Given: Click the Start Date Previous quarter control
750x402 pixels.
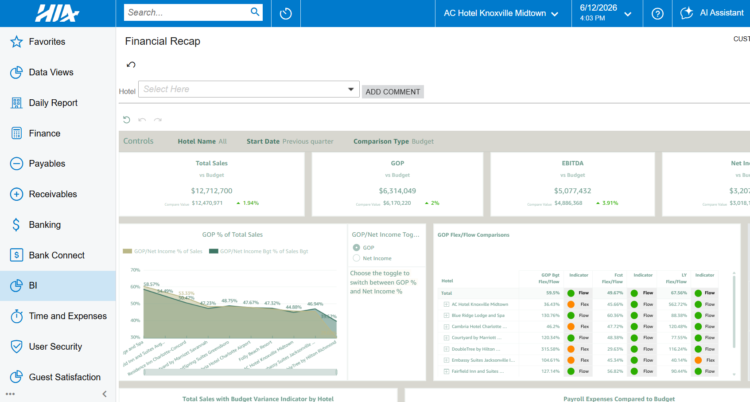Looking at the screenshot, I should pos(290,141).
